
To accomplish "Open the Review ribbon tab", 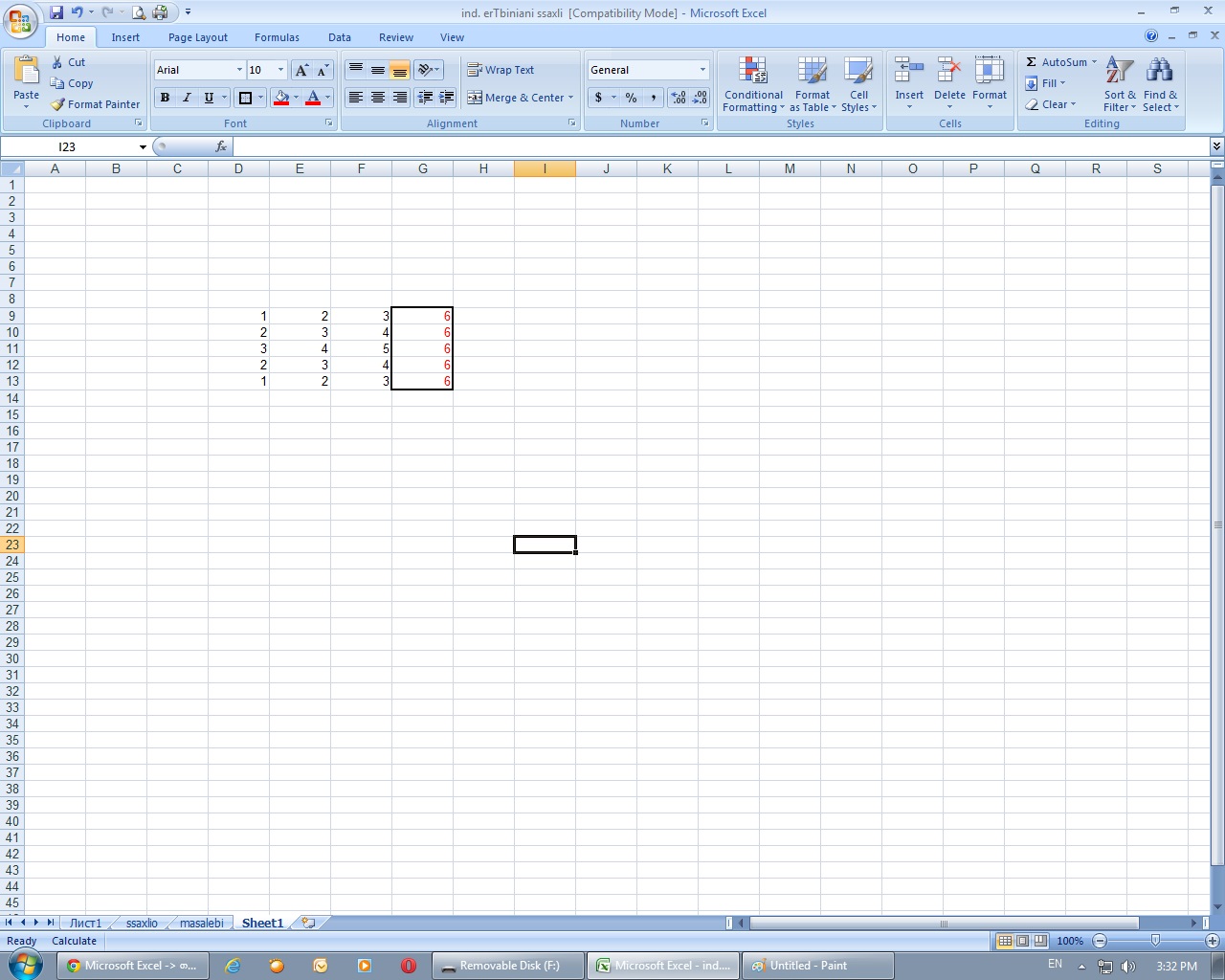I will pyautogui.click(x=396, y=37).
